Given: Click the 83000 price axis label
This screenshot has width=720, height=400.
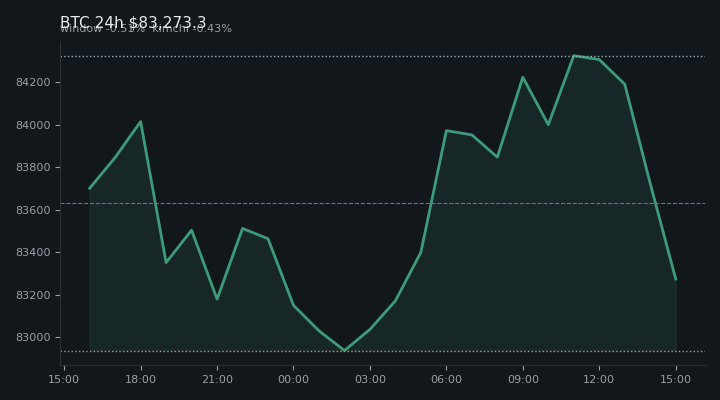Looking at the screenshot, I should [31, 338].
